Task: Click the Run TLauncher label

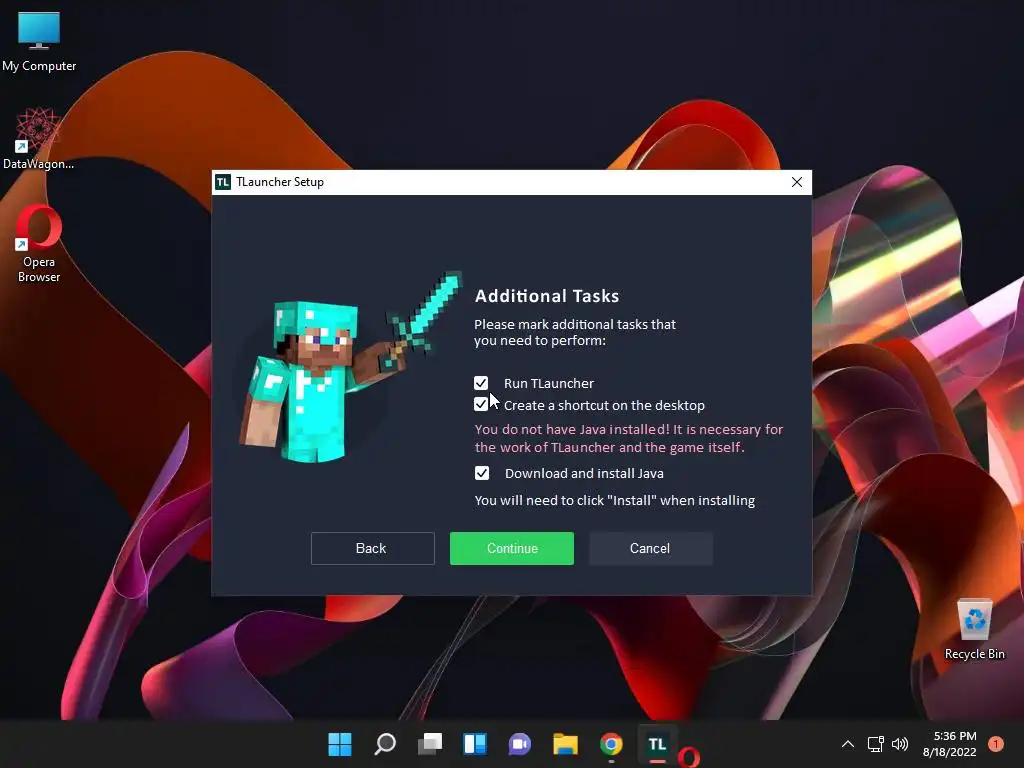Action: 549,383
